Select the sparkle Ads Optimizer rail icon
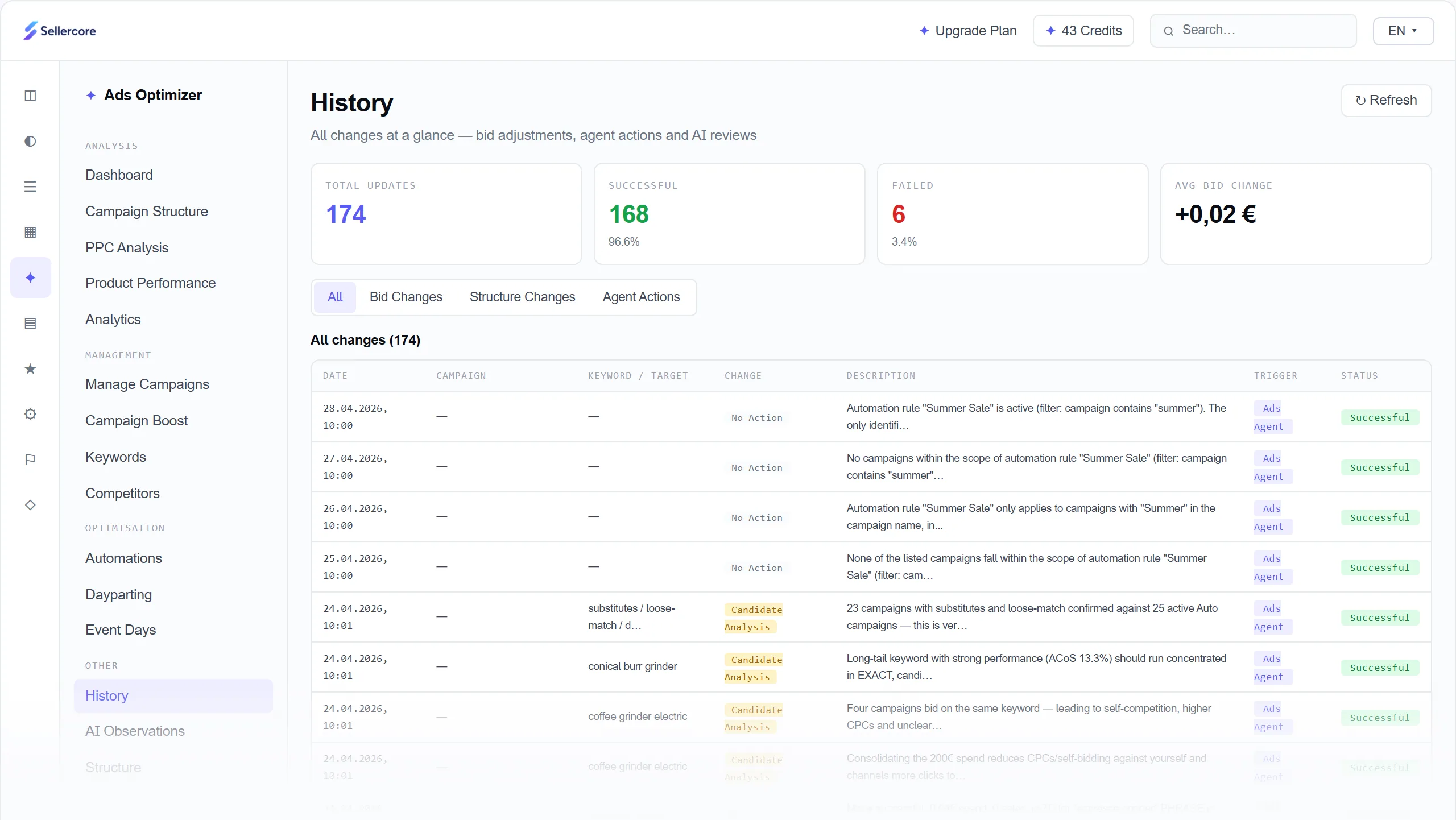The height and width of the screenshot is (820, 1456). coord(30,278)
